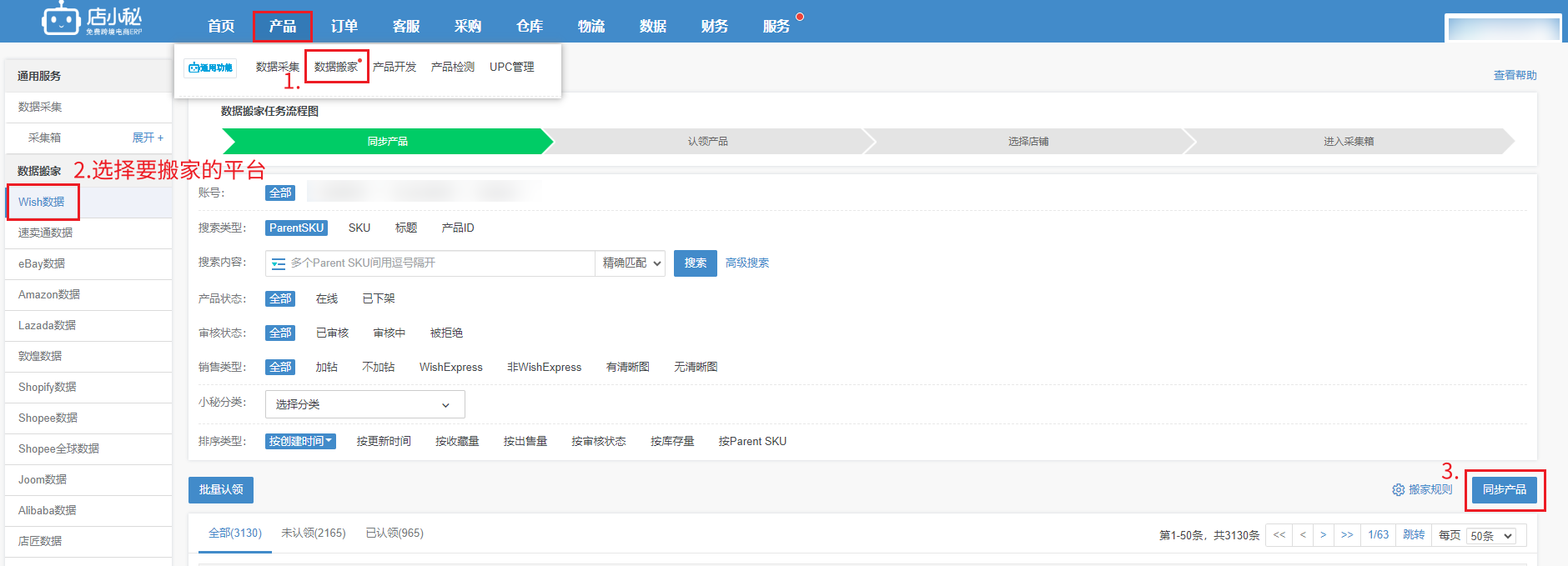Image resolution: width=1568 pixels, height=566 pixels.
Task: Choose ParentSKU search type
Action: tap(296, 228)
